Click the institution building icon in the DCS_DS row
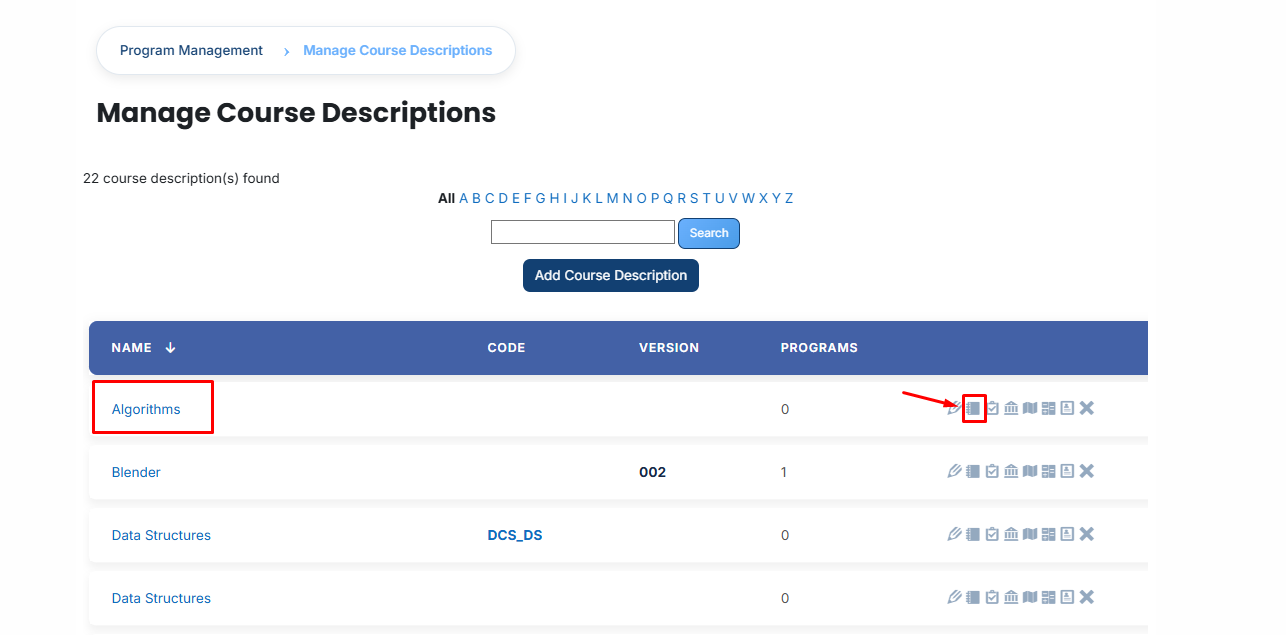The height and width of the screenshot is (635, 1286). (1011, 534)
